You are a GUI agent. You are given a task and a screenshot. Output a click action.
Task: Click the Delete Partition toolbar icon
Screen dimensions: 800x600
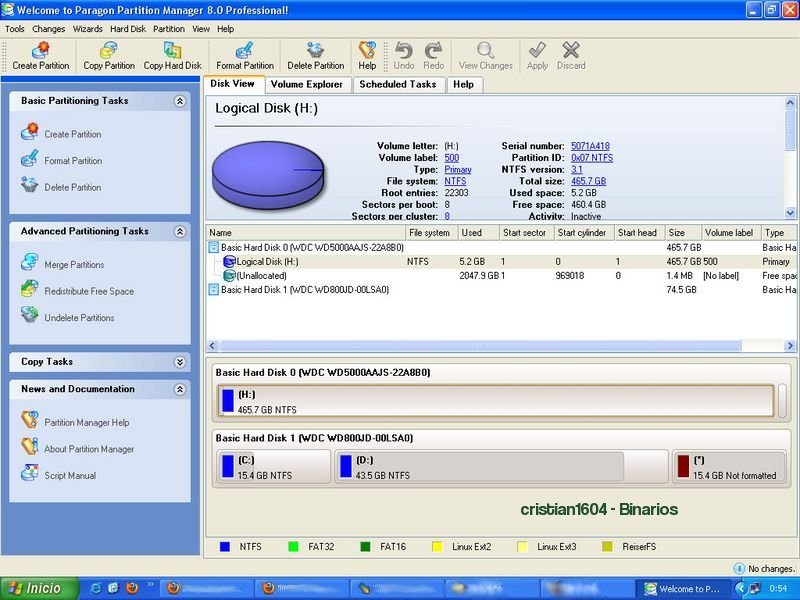pos(315,56)
